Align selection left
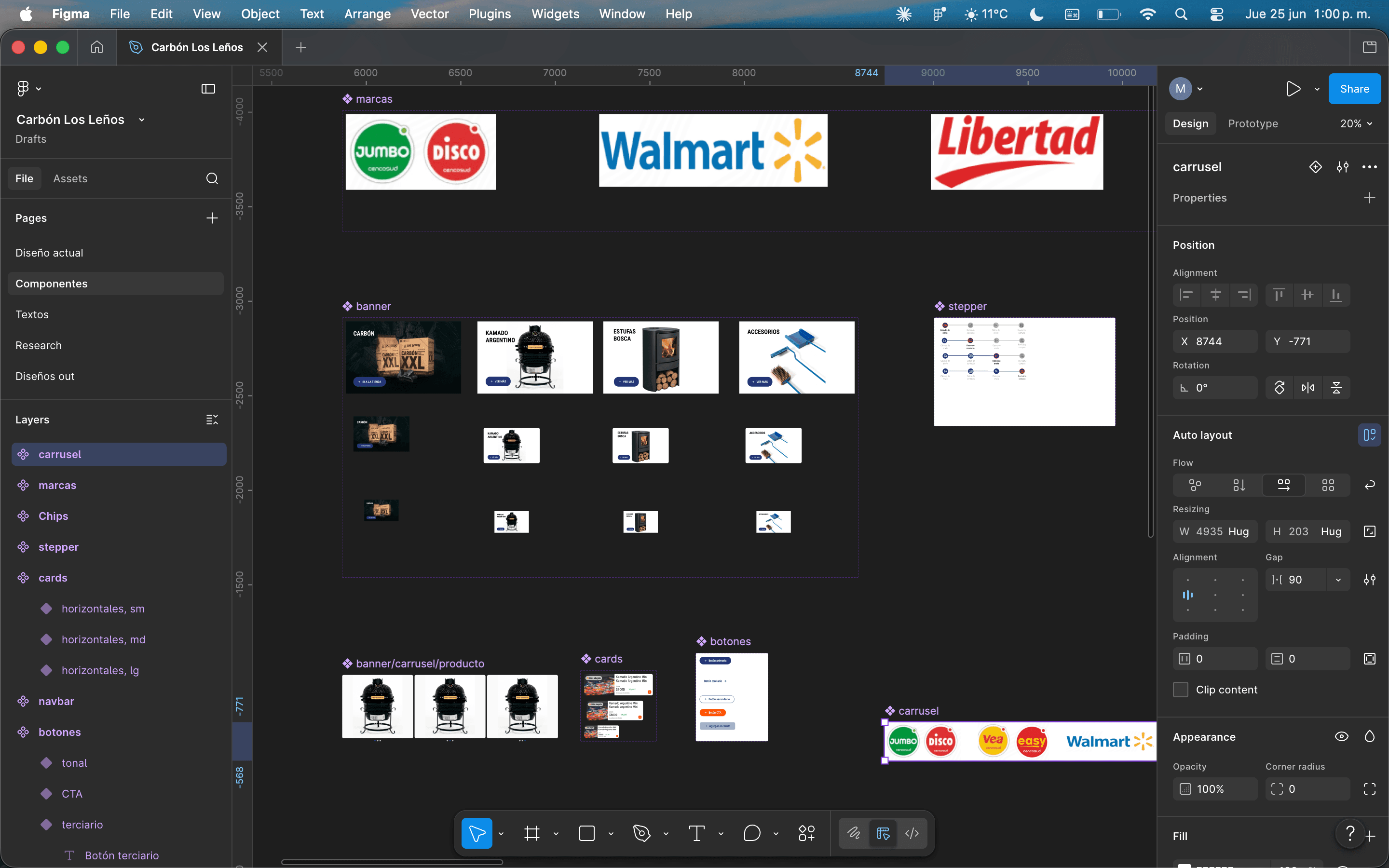1389x868 pixels. pos(1186,295)
